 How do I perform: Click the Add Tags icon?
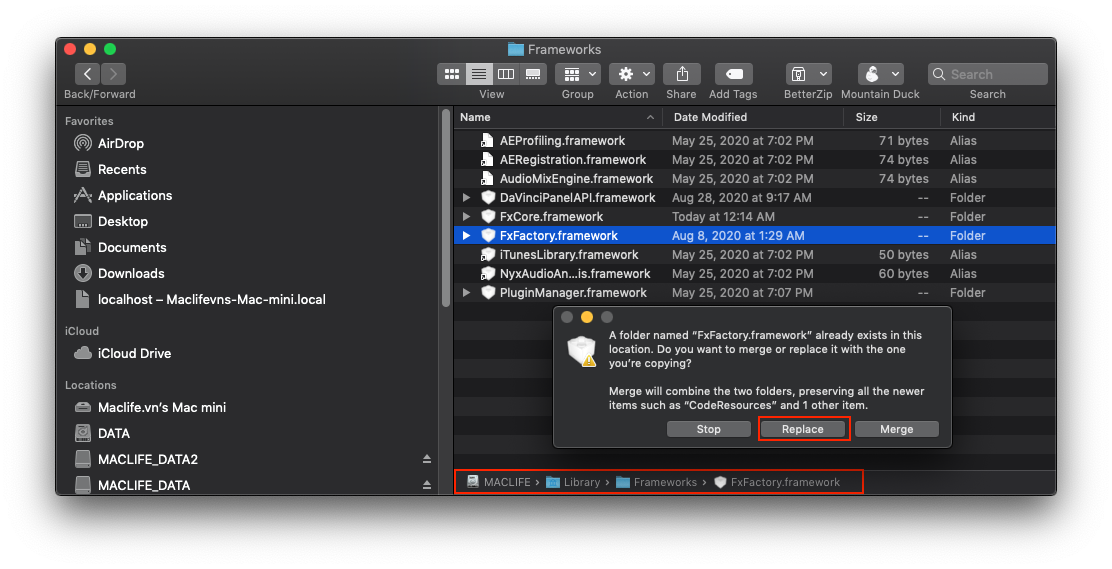[x=733, y=74]
